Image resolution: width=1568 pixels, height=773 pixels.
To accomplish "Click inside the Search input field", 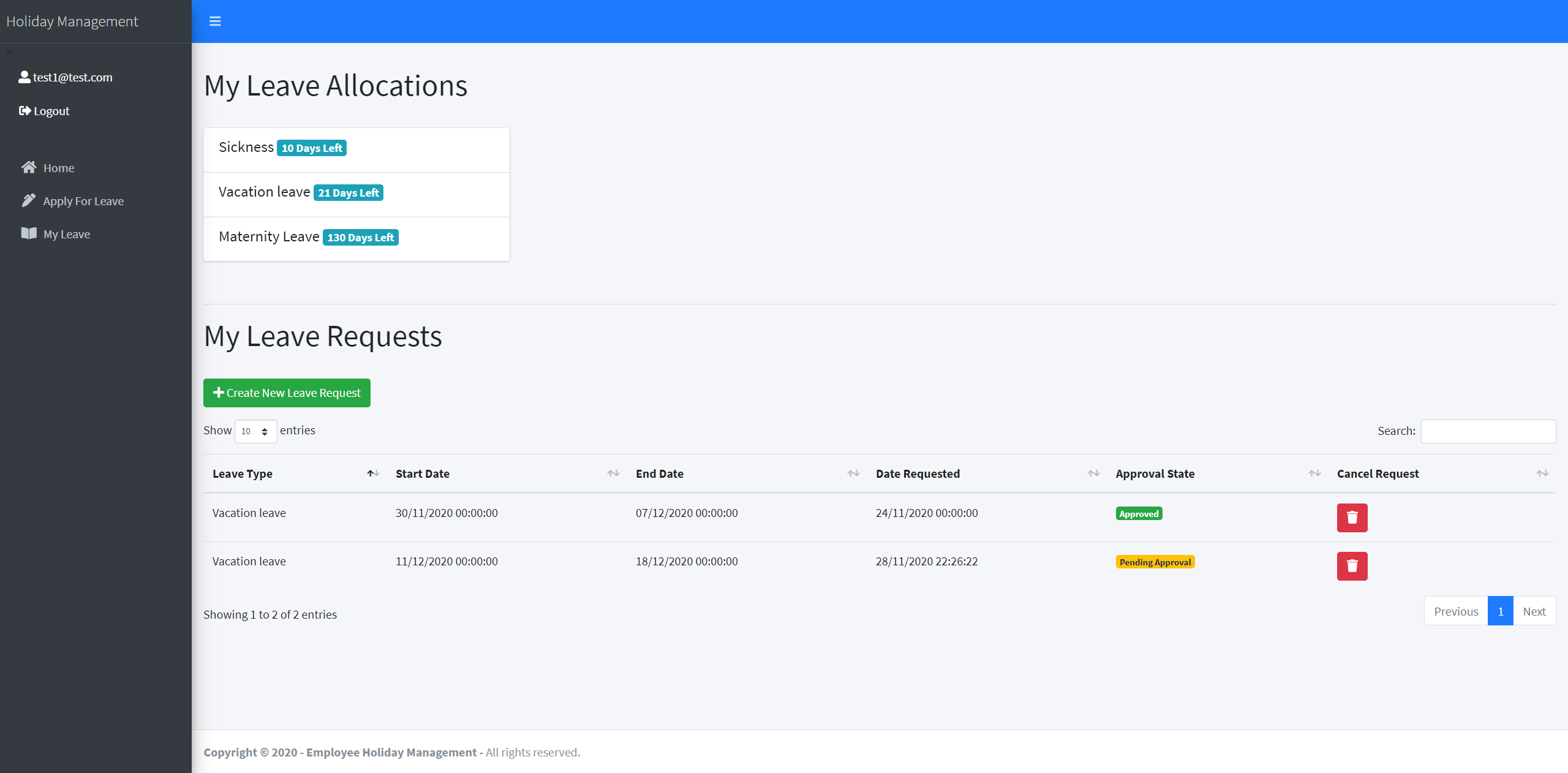I will pyautogui.click(x=1488, y=431).
